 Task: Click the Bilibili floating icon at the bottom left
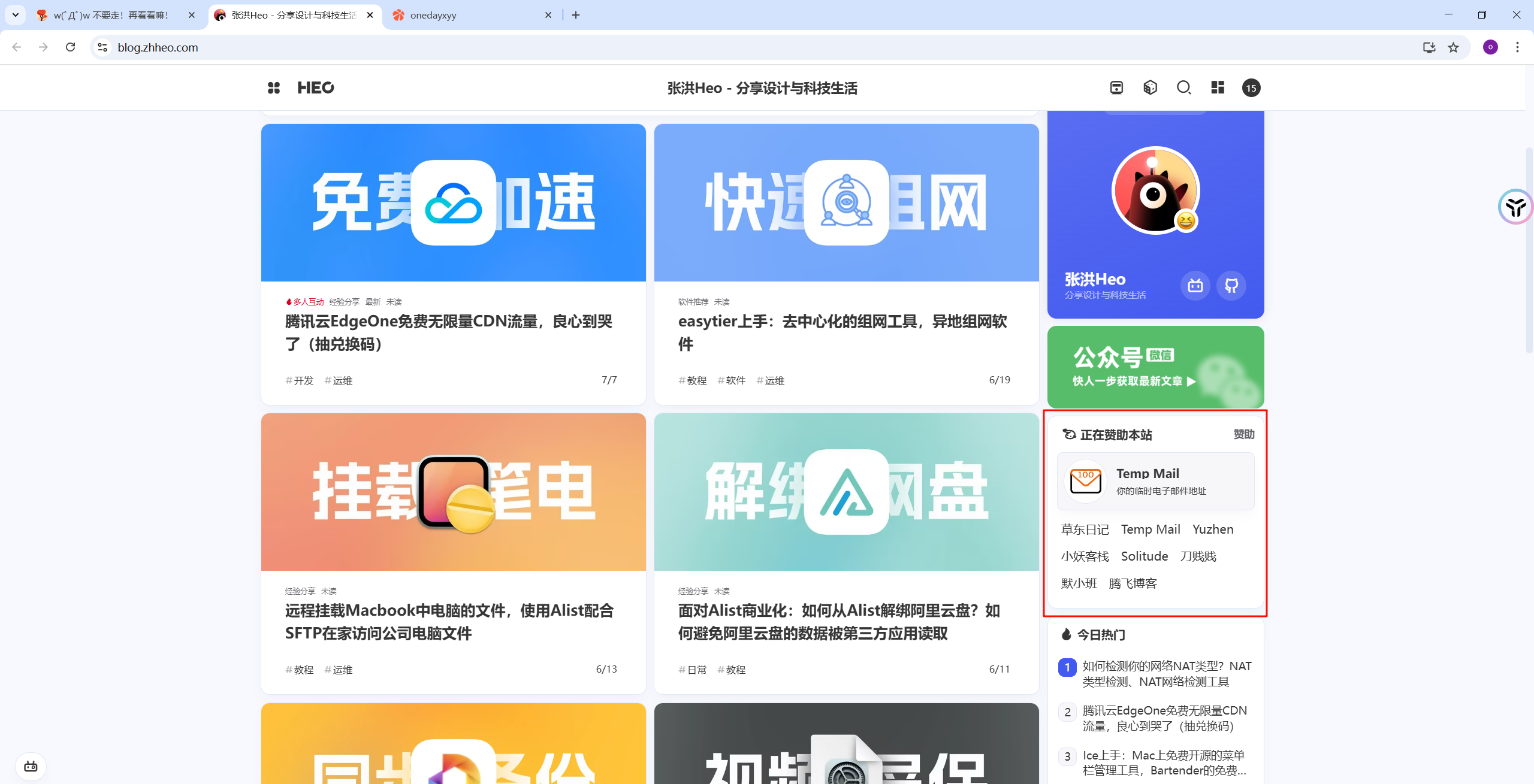click(31, 767)
